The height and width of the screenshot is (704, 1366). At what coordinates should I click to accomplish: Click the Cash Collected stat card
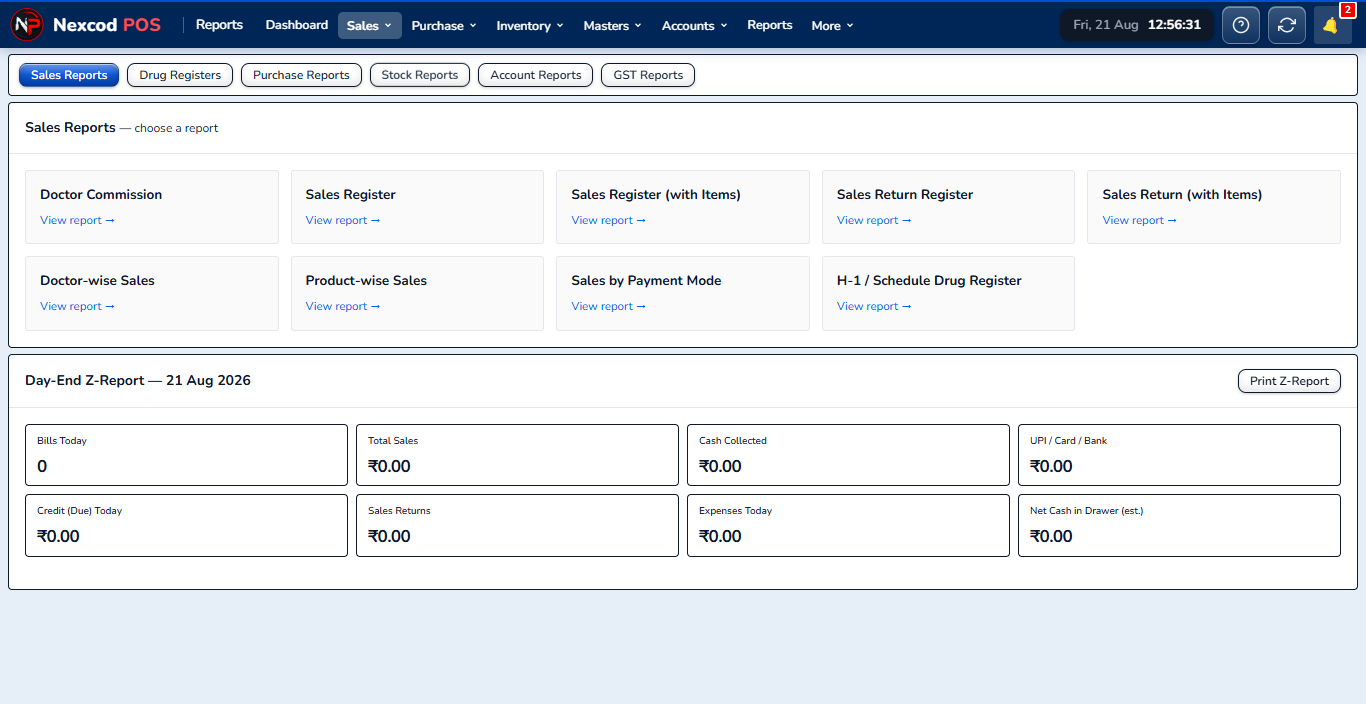(x=848, y=455)
